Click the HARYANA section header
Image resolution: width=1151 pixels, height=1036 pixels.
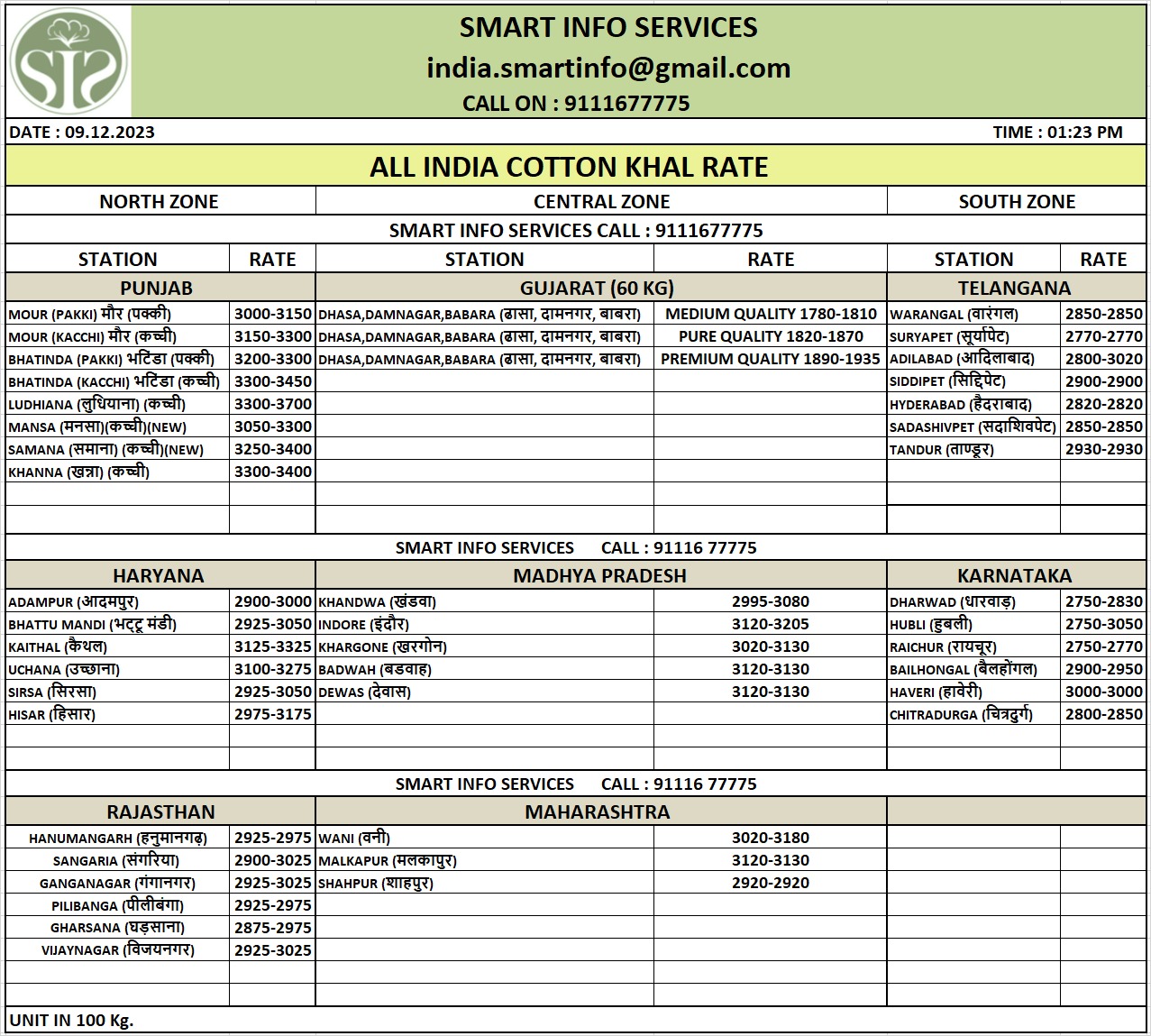coord(159,576)
